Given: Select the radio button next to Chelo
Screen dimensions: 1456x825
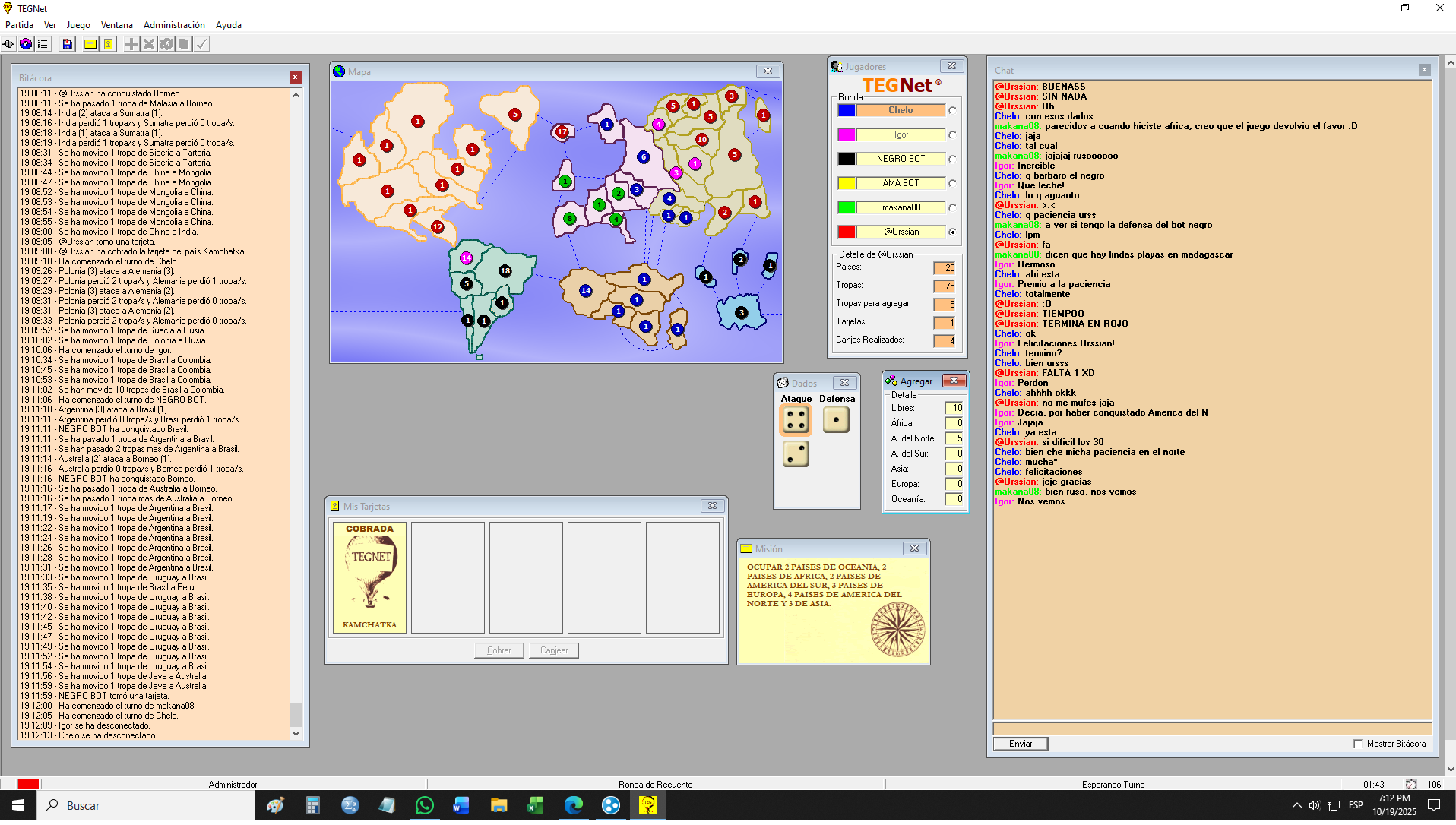Looking at the screenshot, I should click(x=952, y=111).
